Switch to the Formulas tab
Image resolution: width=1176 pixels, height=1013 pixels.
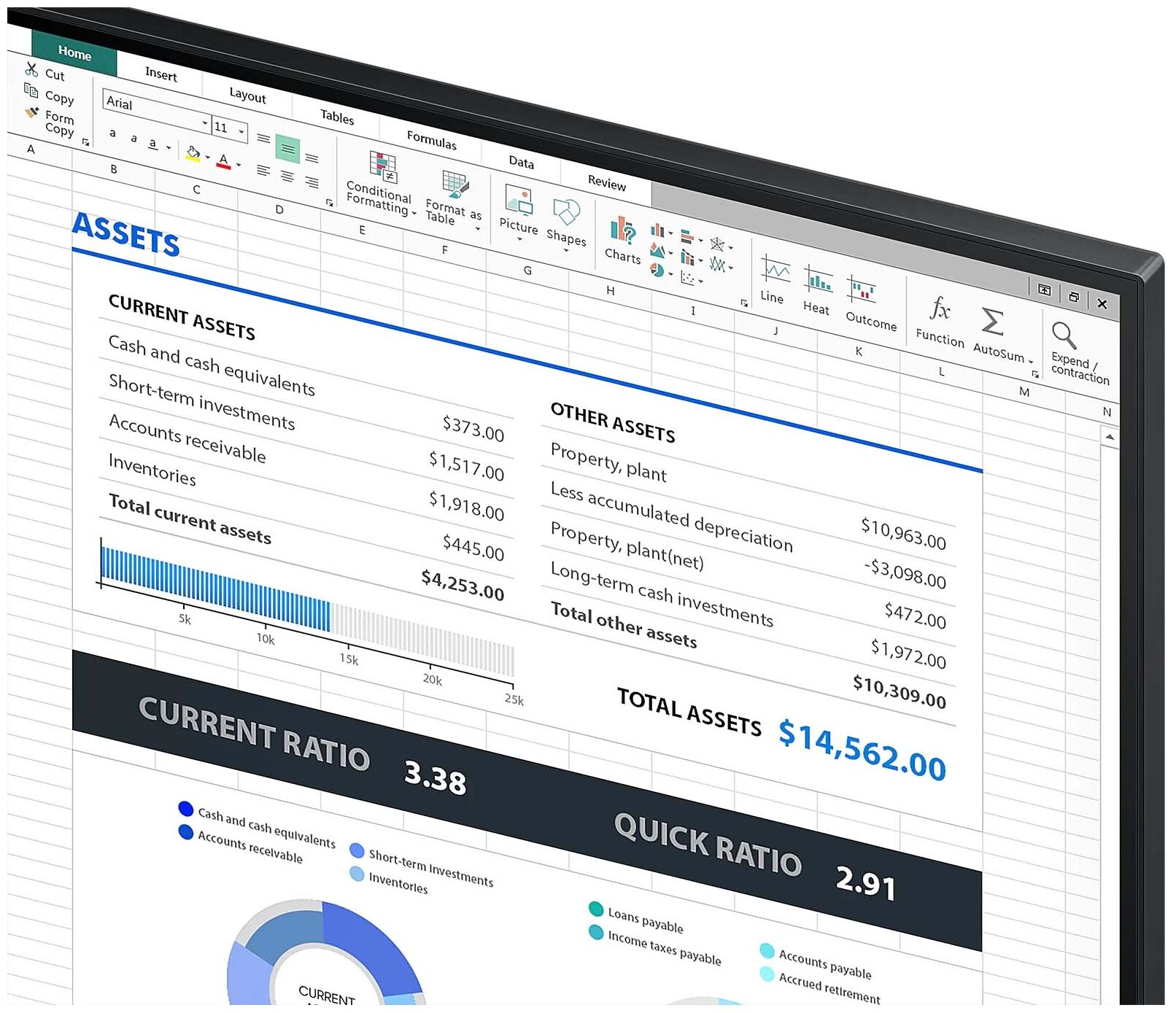(x=431, y=140)
